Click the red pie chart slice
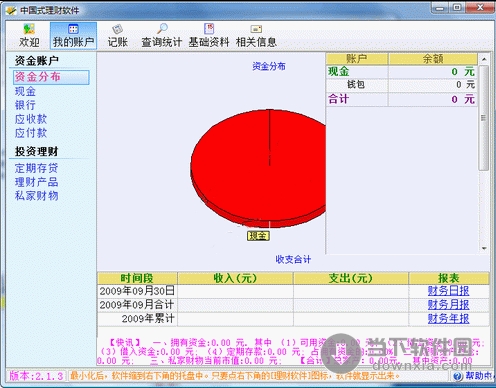 (258, 168)
